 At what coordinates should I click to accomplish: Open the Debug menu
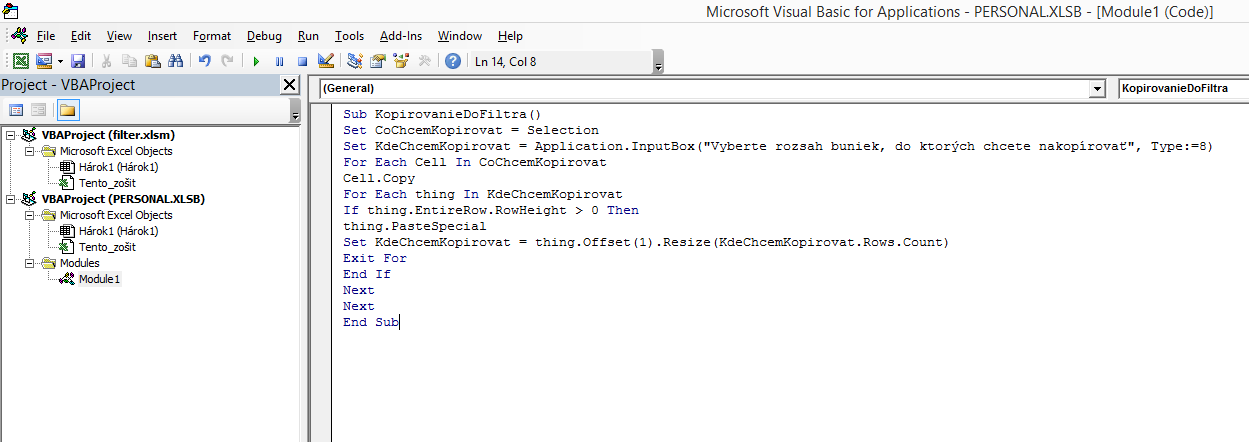click(x=263, y=36)
